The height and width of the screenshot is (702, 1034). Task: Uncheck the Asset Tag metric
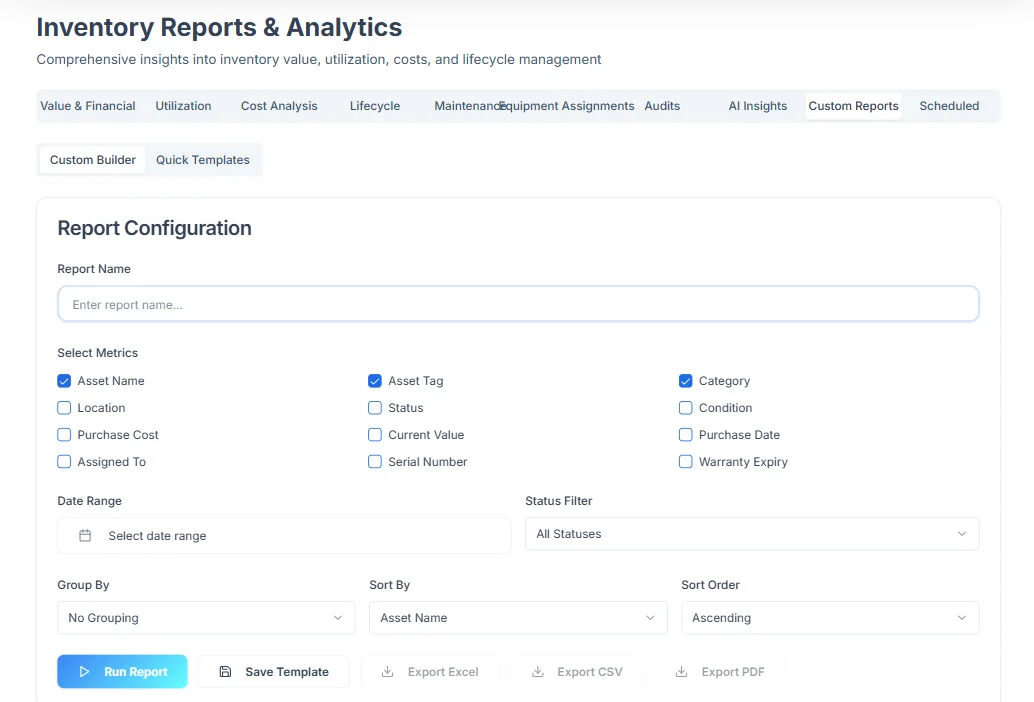coord(375,381)
